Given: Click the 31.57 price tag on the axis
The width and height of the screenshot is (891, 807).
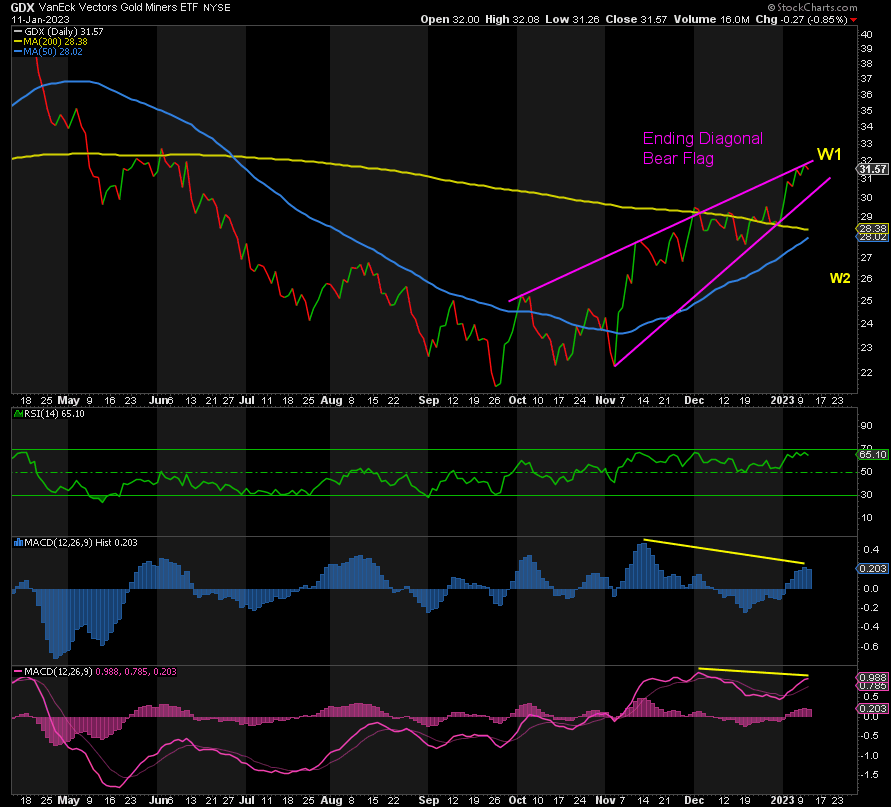Looking at the screenshot, I should click(x=873, y=169).
